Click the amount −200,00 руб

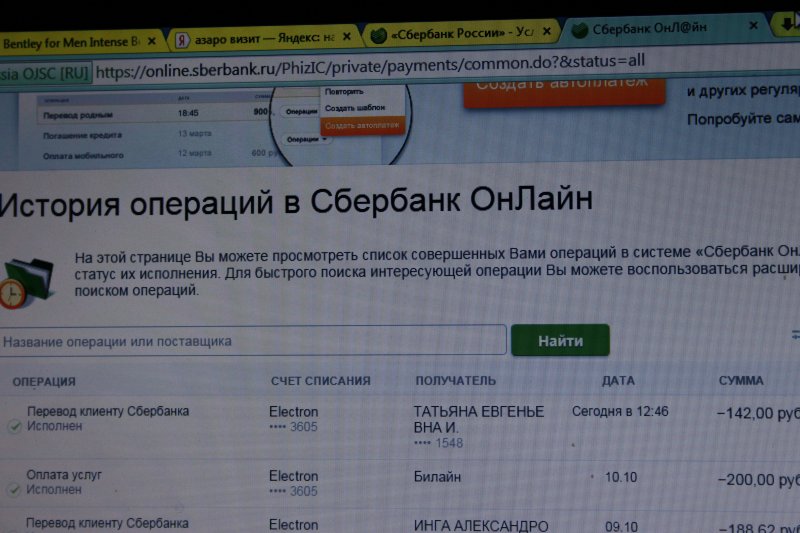pyautogui.click(x=759, y=479)
